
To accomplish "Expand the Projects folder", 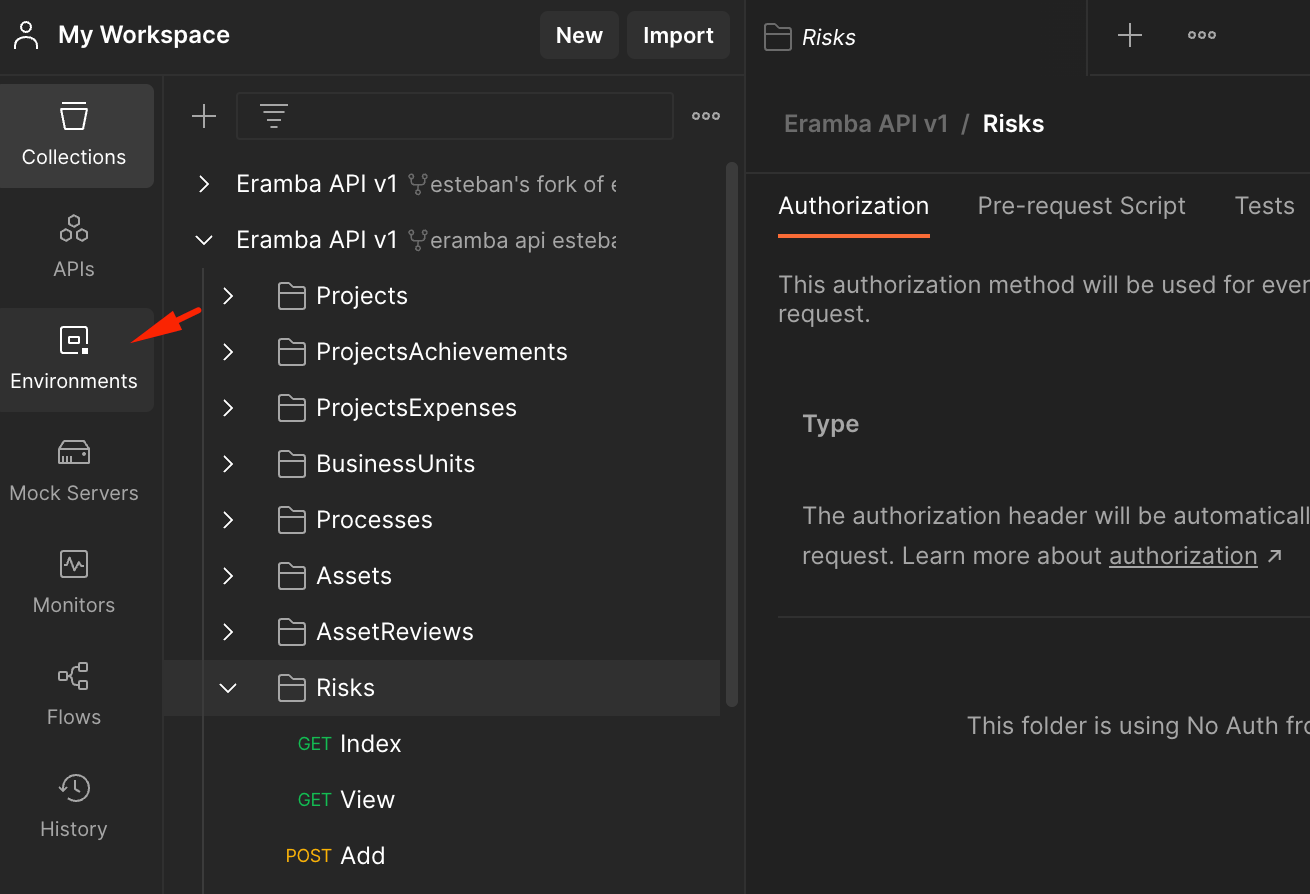I will coord(228,296).
